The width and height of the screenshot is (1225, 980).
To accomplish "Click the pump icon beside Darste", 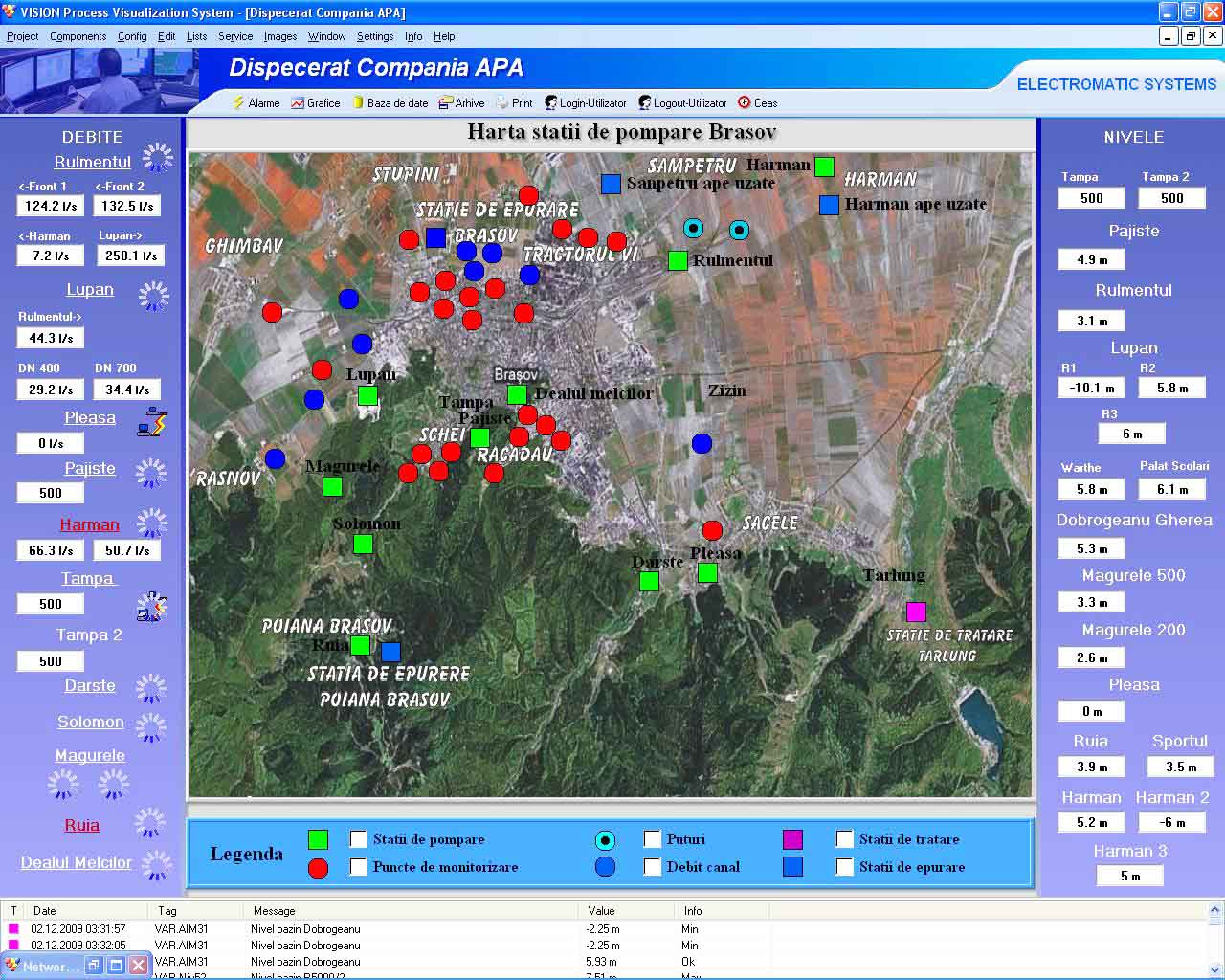I will point(150,689).
